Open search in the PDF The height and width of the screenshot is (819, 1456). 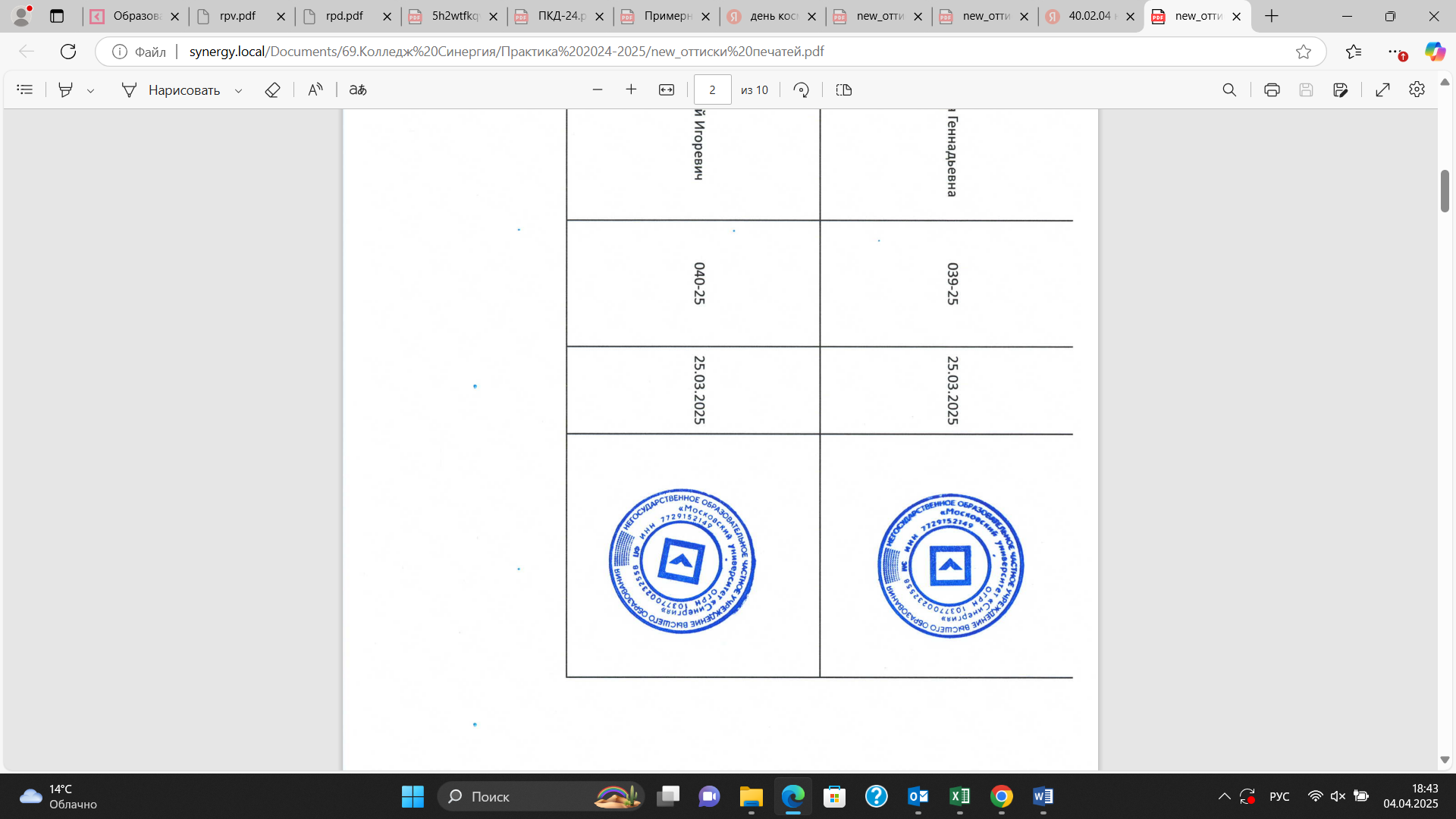click(x=1229, y=89)
